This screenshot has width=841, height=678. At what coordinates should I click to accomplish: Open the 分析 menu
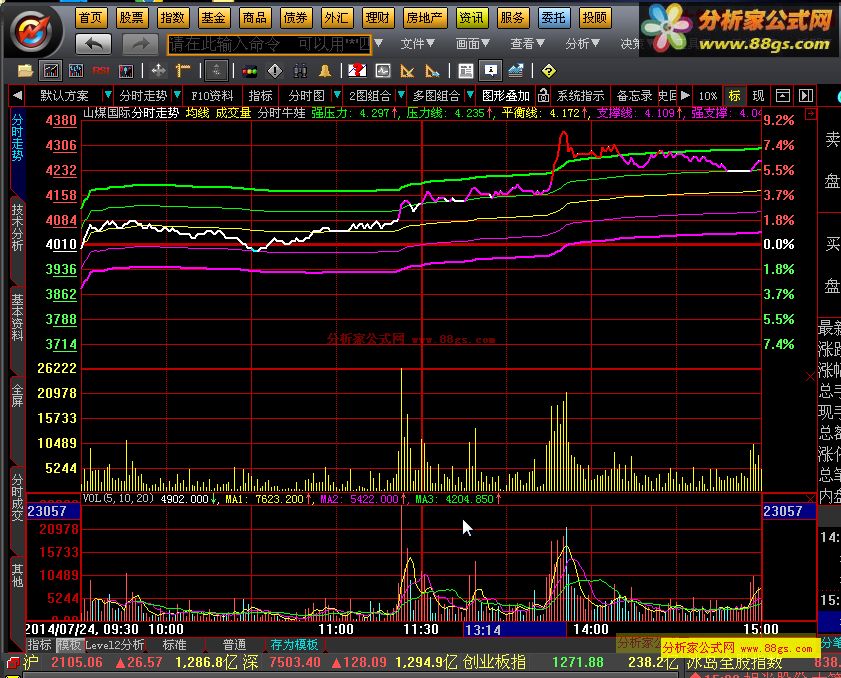[x=582, y=43]
